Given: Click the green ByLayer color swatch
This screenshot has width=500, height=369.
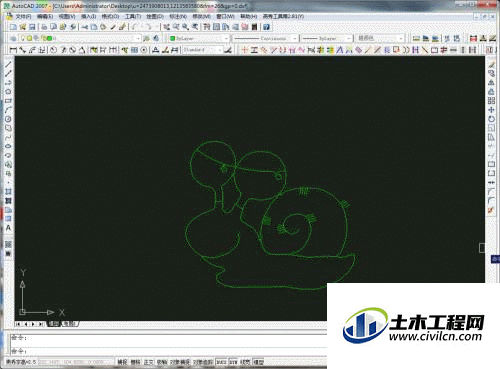Looking at the screenshot, I should [x=172, y=39].
